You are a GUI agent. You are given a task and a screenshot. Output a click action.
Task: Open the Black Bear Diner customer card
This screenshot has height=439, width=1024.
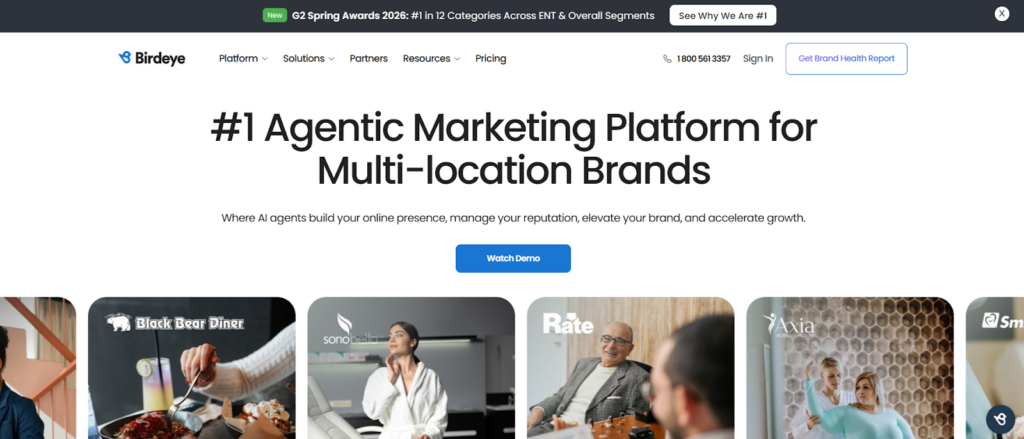(x=191, y=368)
